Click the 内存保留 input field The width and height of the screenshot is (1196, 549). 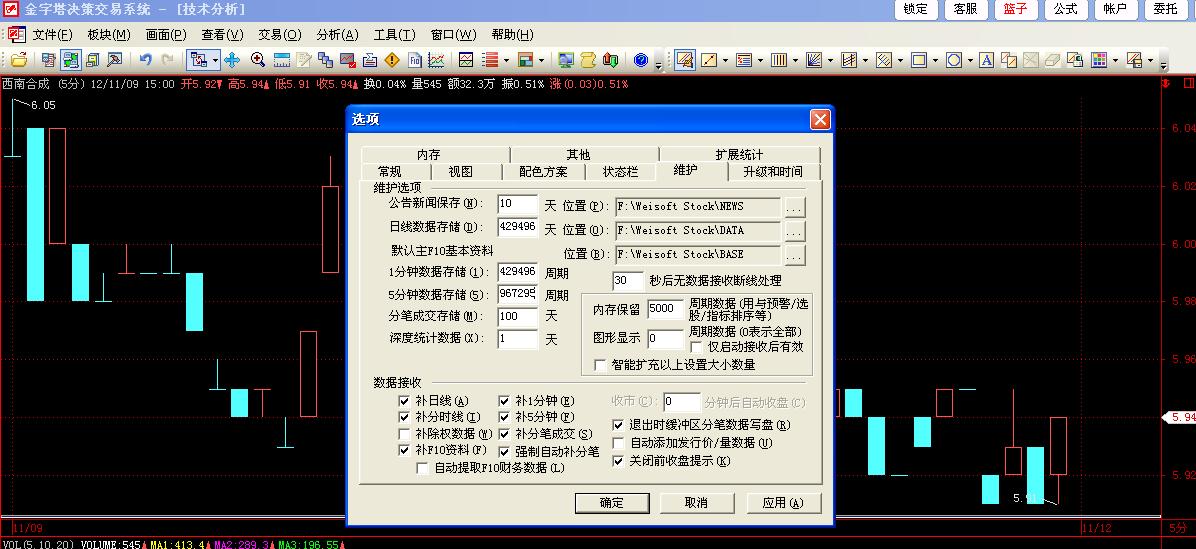pyautogui.click(x=665, y=310)
